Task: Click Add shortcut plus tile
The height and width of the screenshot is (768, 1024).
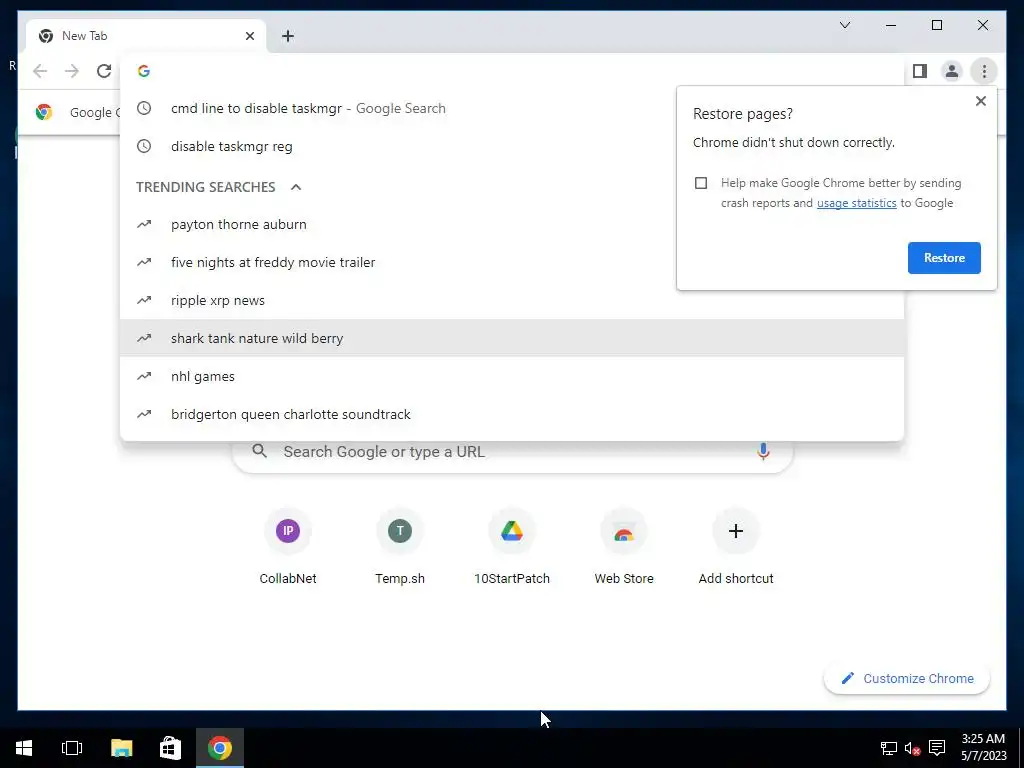Action: (736, 547)
